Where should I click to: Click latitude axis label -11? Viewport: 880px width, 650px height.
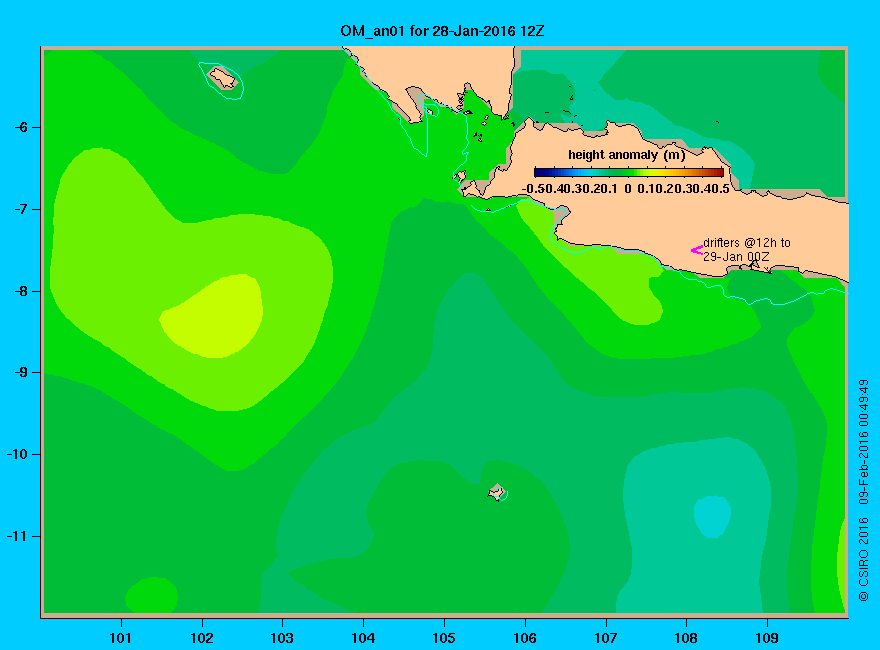17,536
